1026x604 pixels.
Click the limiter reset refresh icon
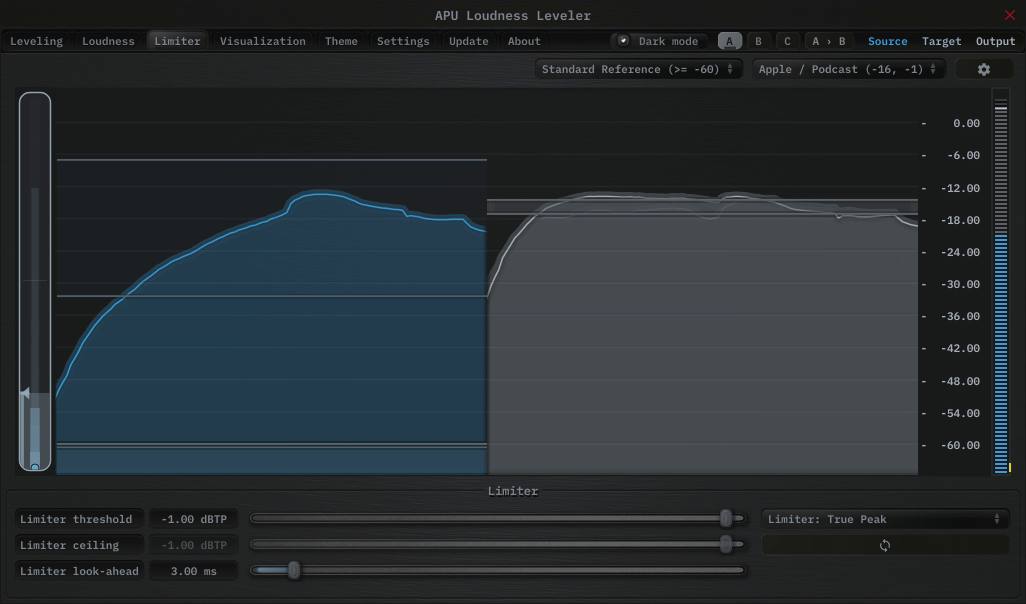coord(885,545)
